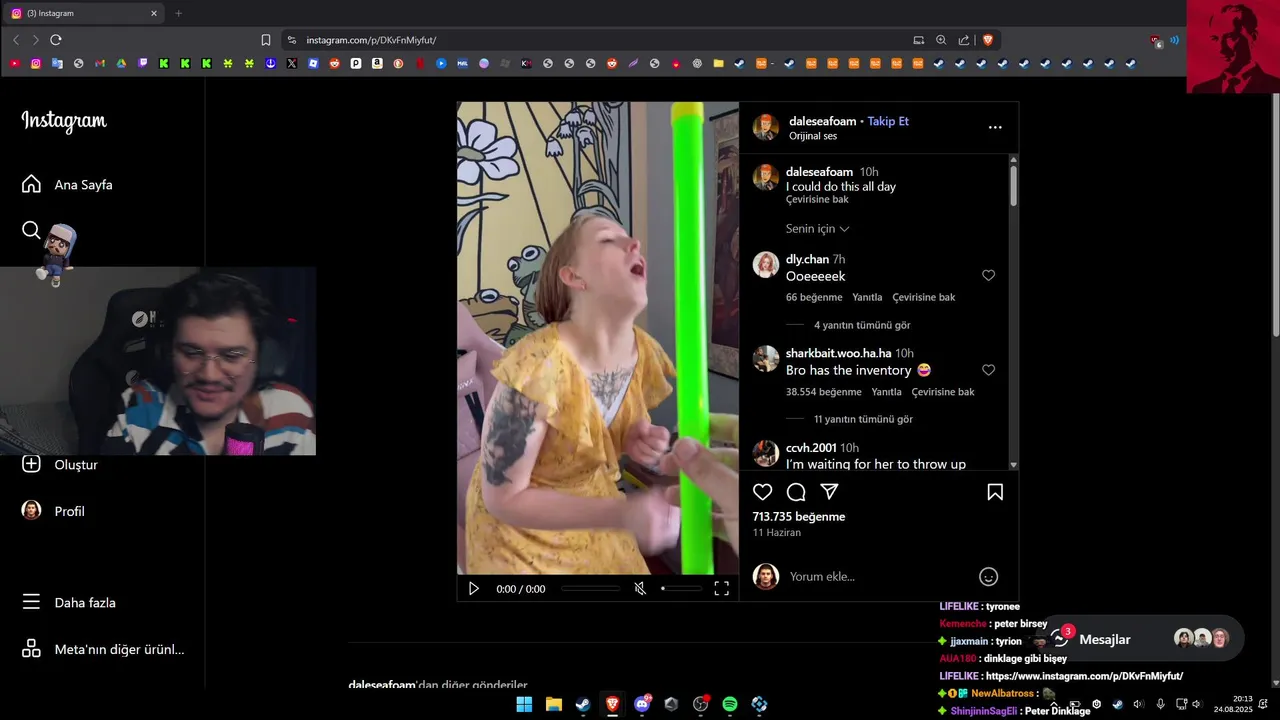View translation of the caption via Çevirisine bak

(x=817, y=200)
